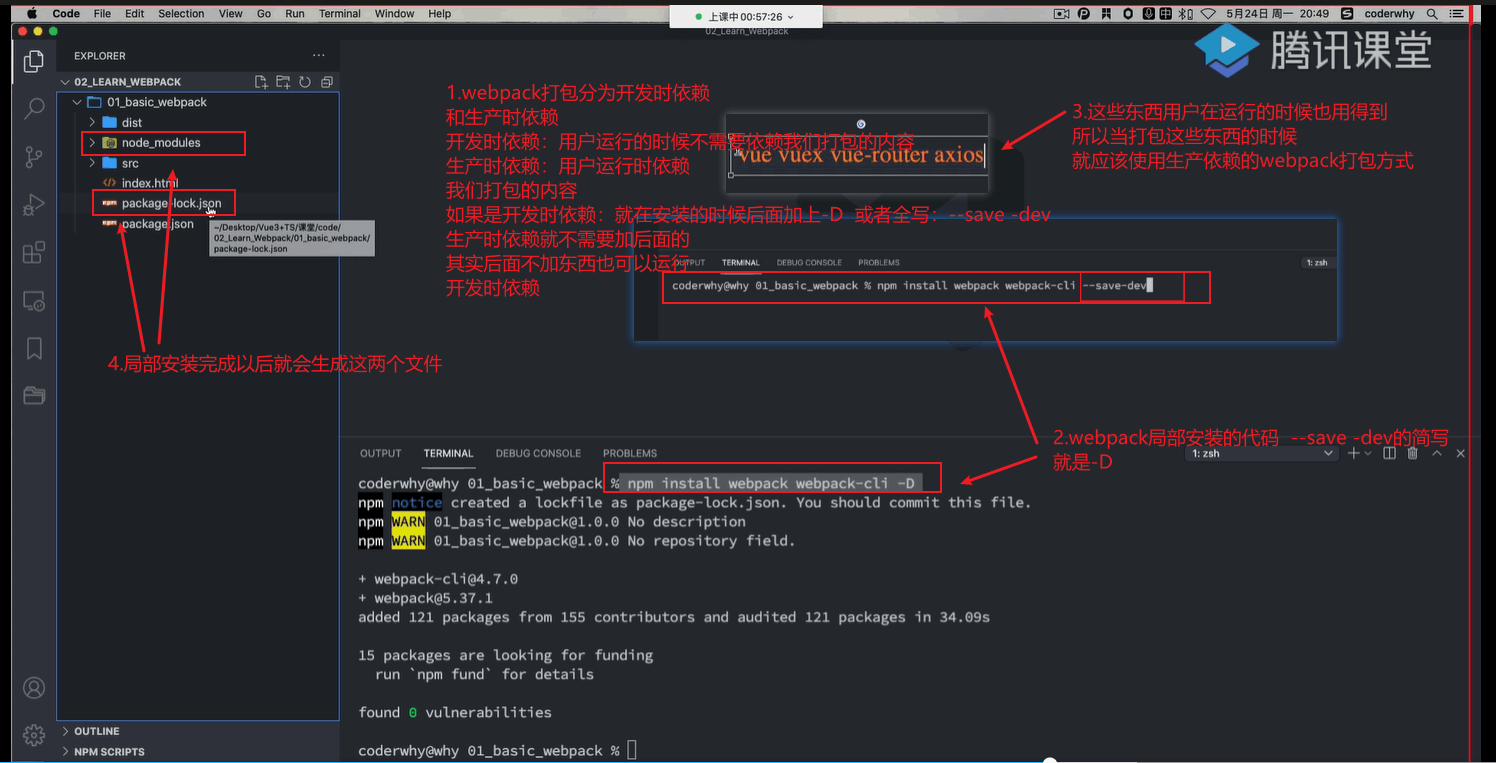Open the Help menu
1496x763 pixels.
point(439,14)
